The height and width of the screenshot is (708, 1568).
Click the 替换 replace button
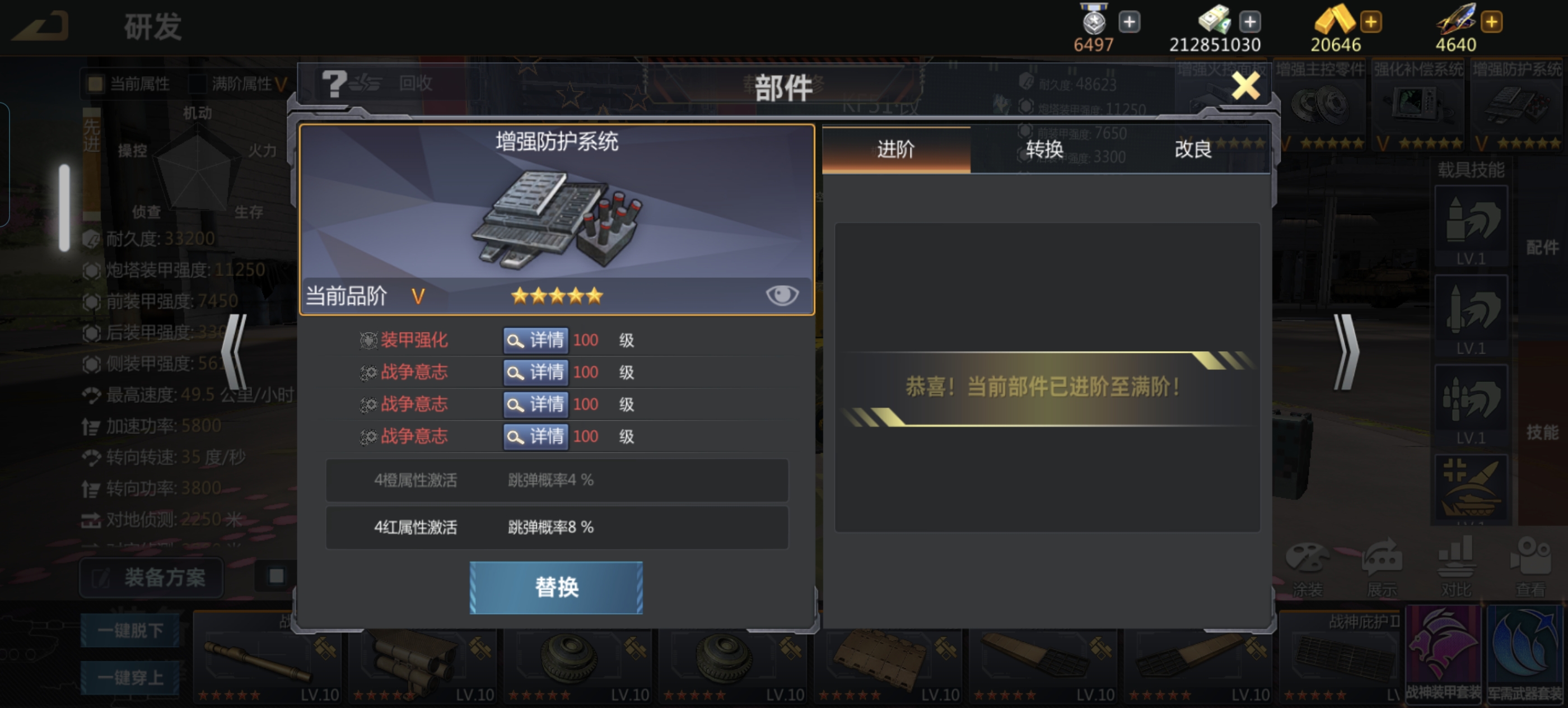click(556, 588)
